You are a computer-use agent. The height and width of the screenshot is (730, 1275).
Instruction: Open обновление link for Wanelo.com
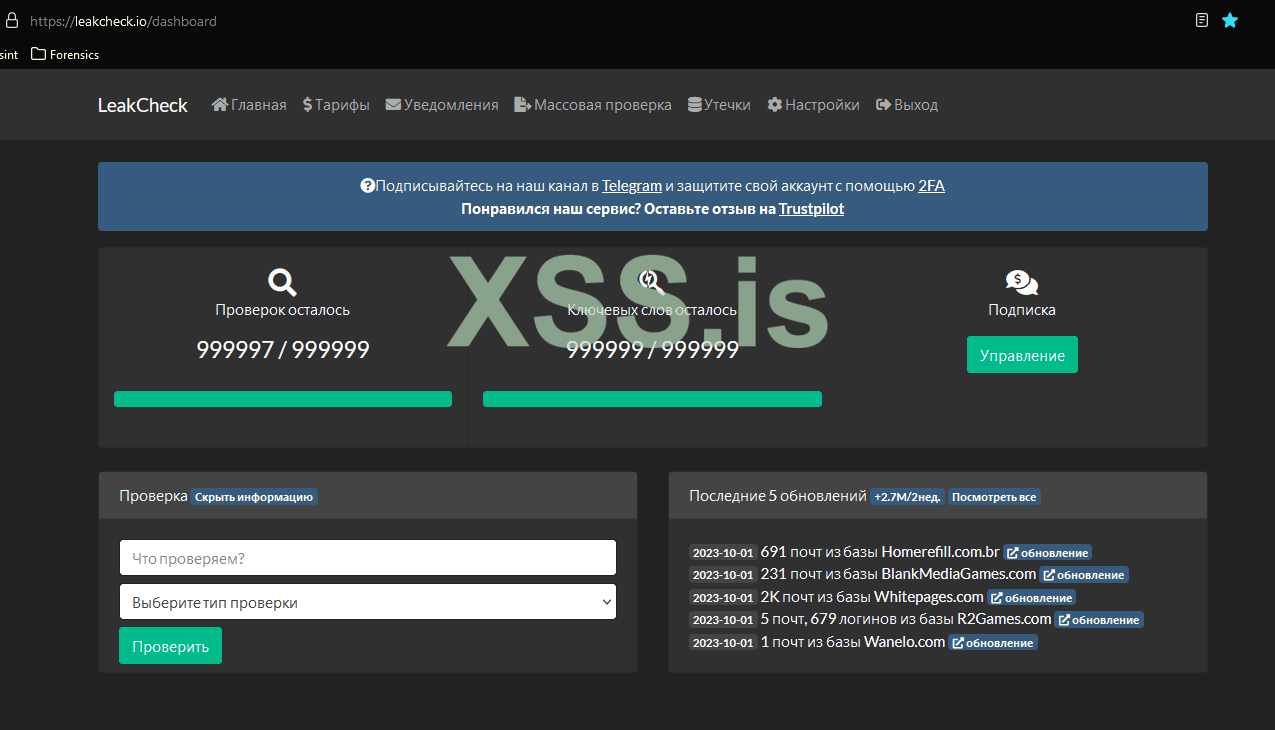pyautogui.click(x=993, y=642)
